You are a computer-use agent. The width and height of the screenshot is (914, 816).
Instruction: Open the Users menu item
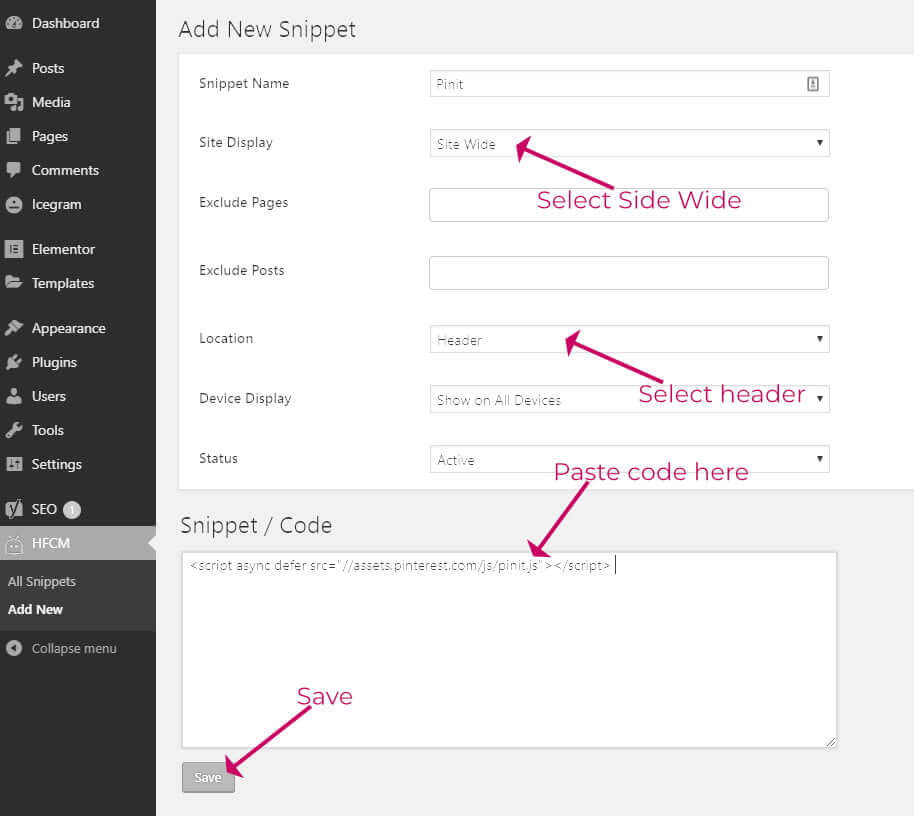pos(78,396)
